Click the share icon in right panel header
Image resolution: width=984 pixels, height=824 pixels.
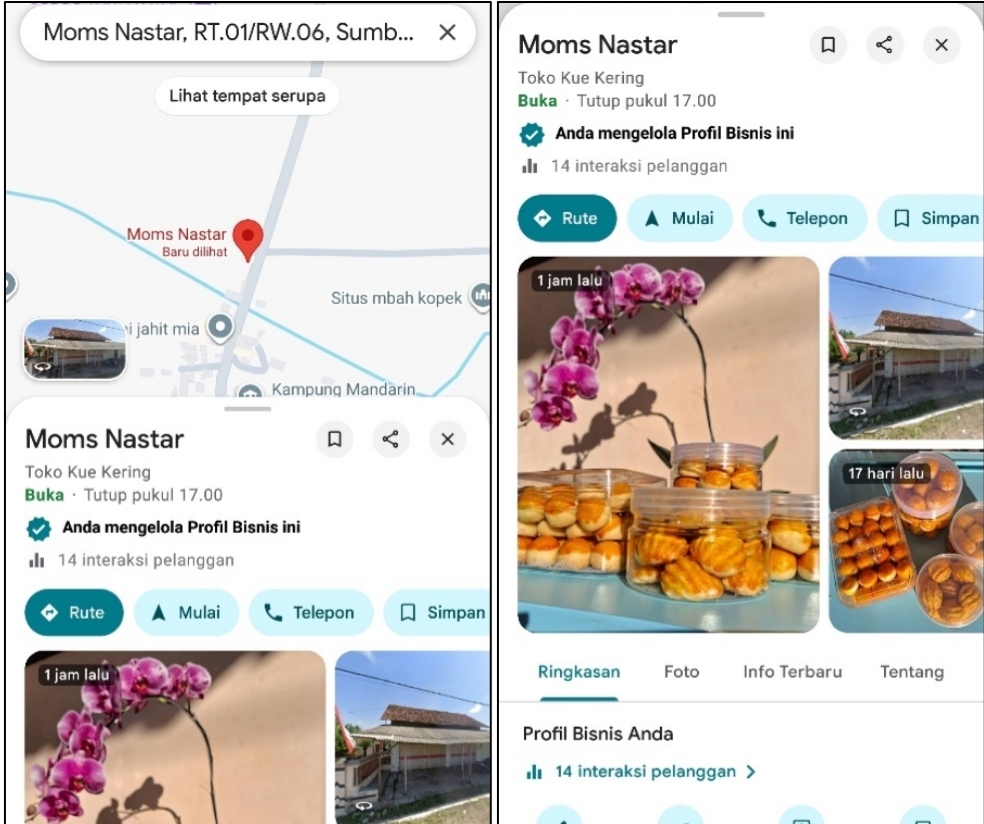(x=884, y=45)
